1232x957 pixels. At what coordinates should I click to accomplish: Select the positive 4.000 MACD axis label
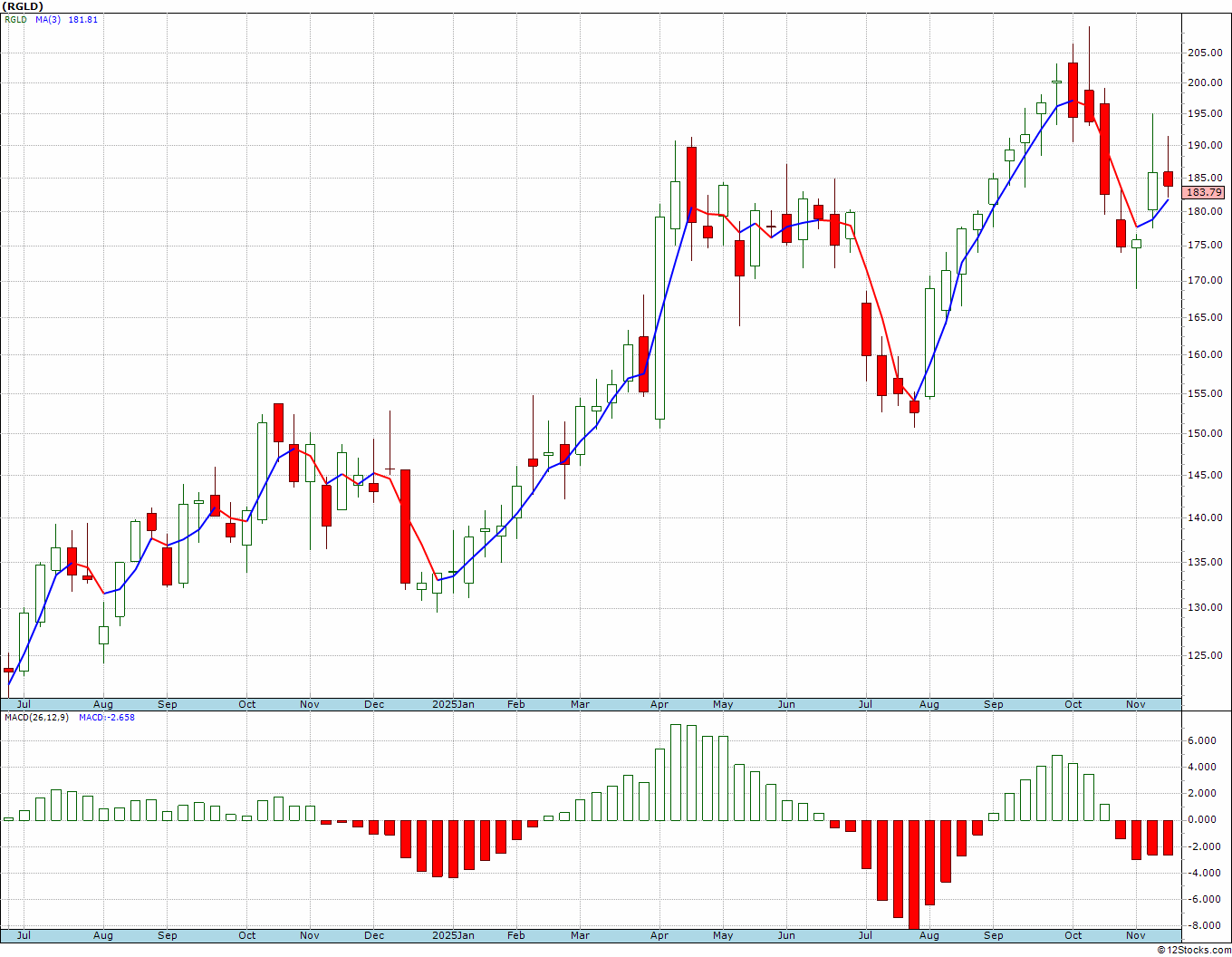(1203, 767)
